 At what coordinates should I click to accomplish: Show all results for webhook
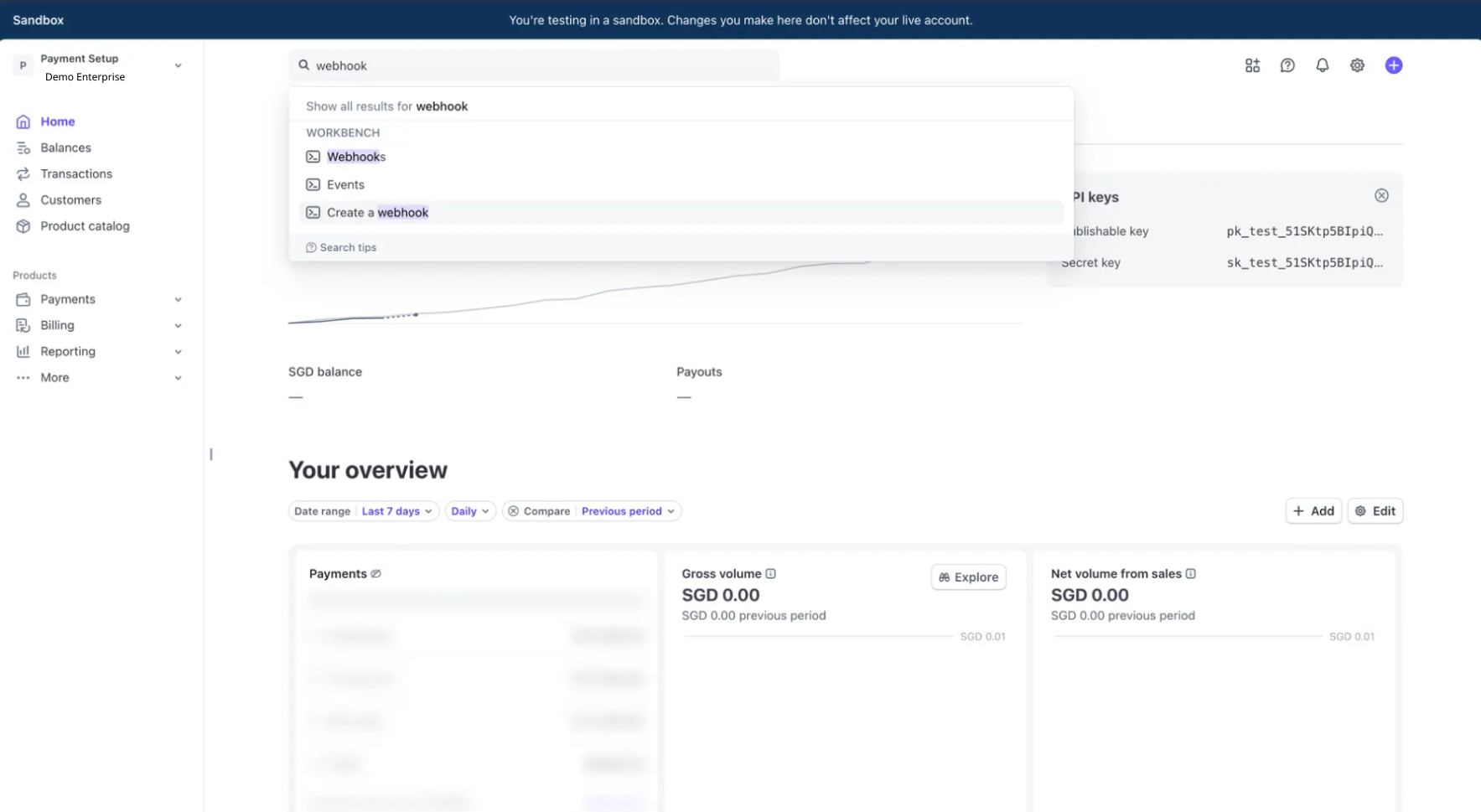click(386, 106)
